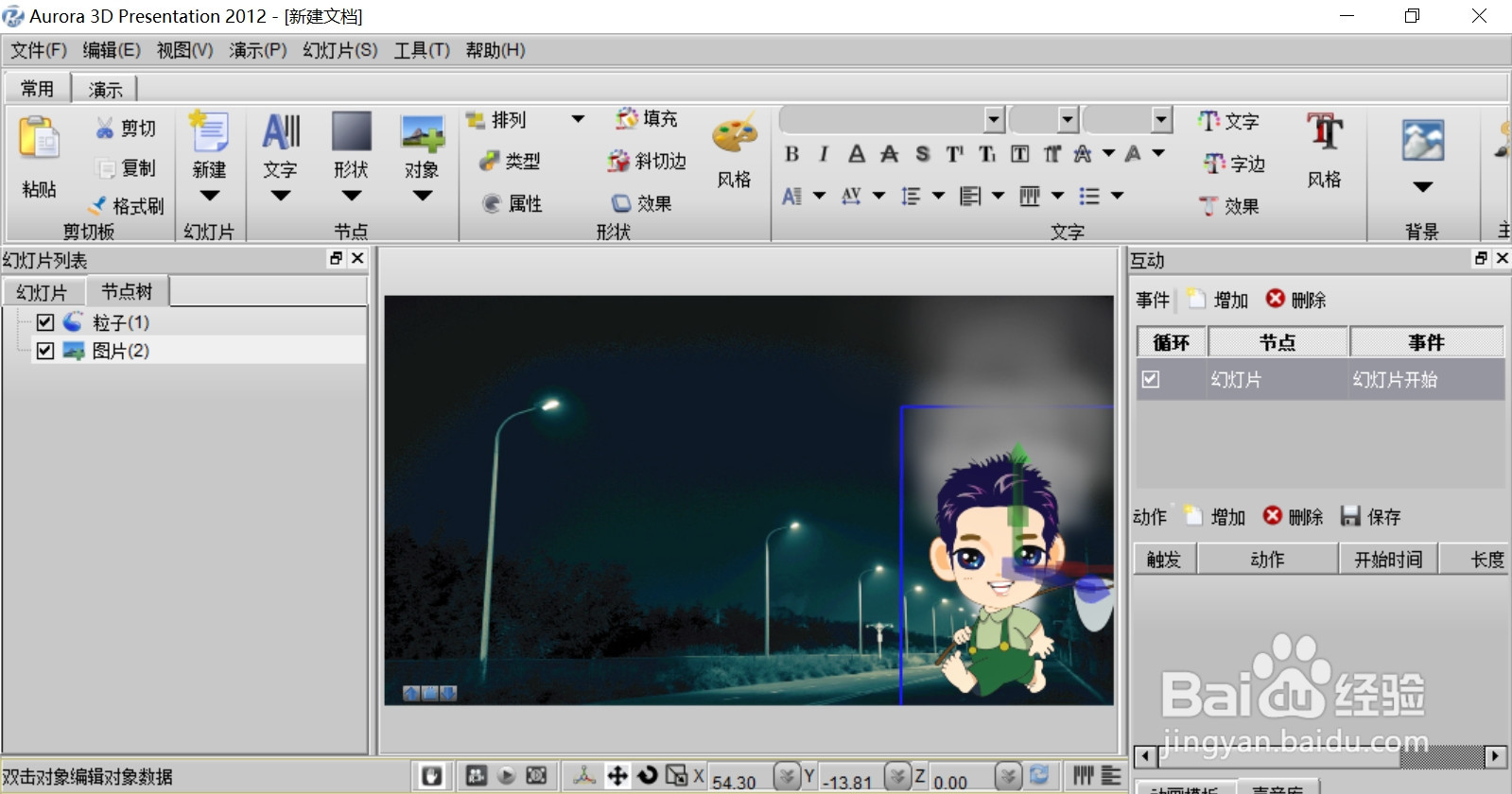Toggle underline A text formatting
The image size is (1512, 794).
click(857, 154)
